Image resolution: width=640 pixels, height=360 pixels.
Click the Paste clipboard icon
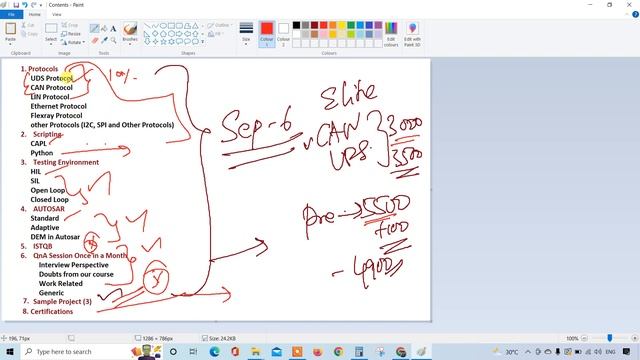(10, 29)
